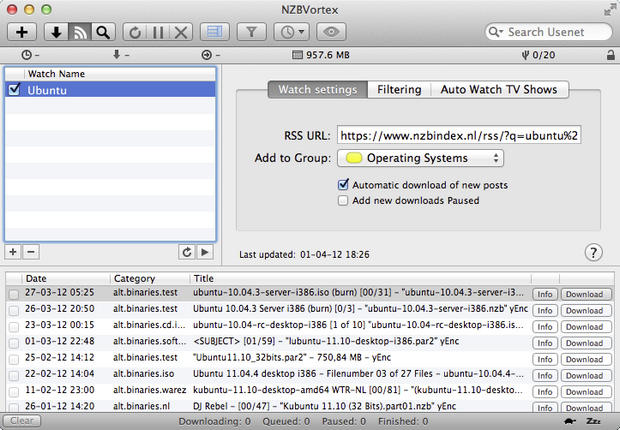Select the RSS feed watch view icon
The image size is (620, 430).
pyautogui.click(x=80, y=32)
